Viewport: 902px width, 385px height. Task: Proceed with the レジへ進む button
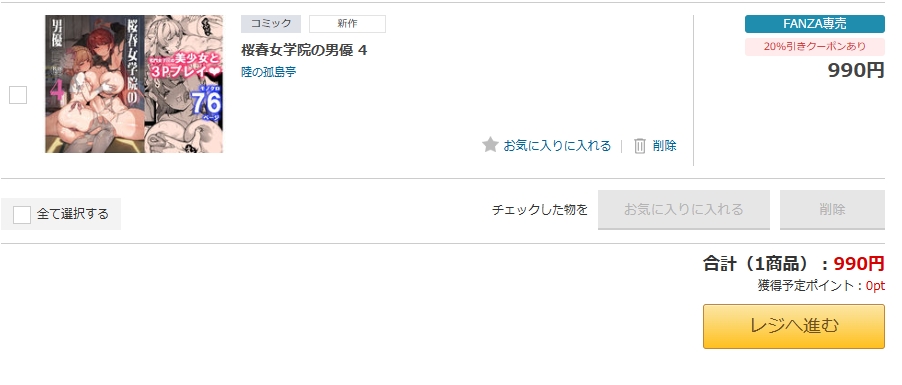(794, 326)
